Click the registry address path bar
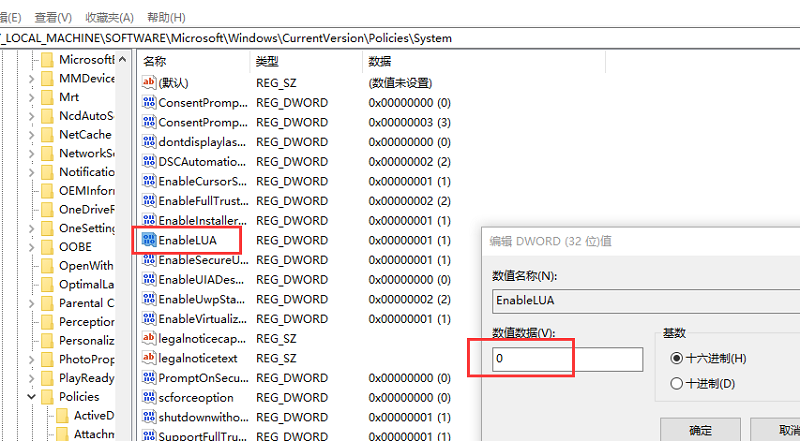The width and height of the screenshot is (800, 441). pyautogui.click(x=400, y=38)
